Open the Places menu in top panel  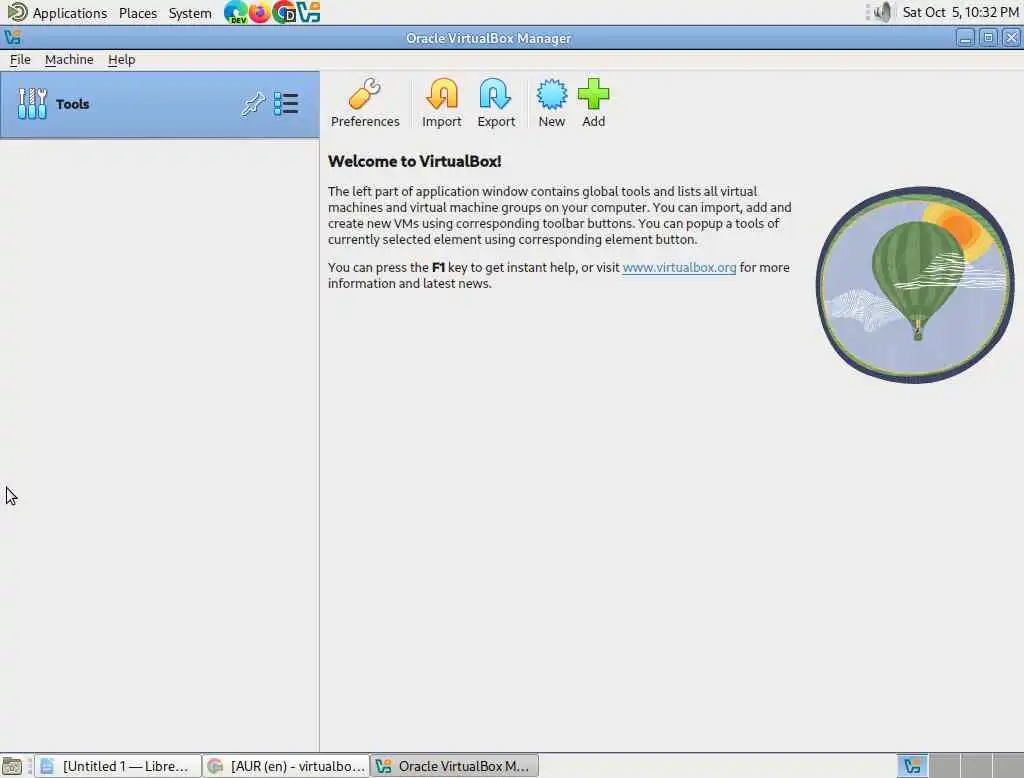tap(138, 12)
